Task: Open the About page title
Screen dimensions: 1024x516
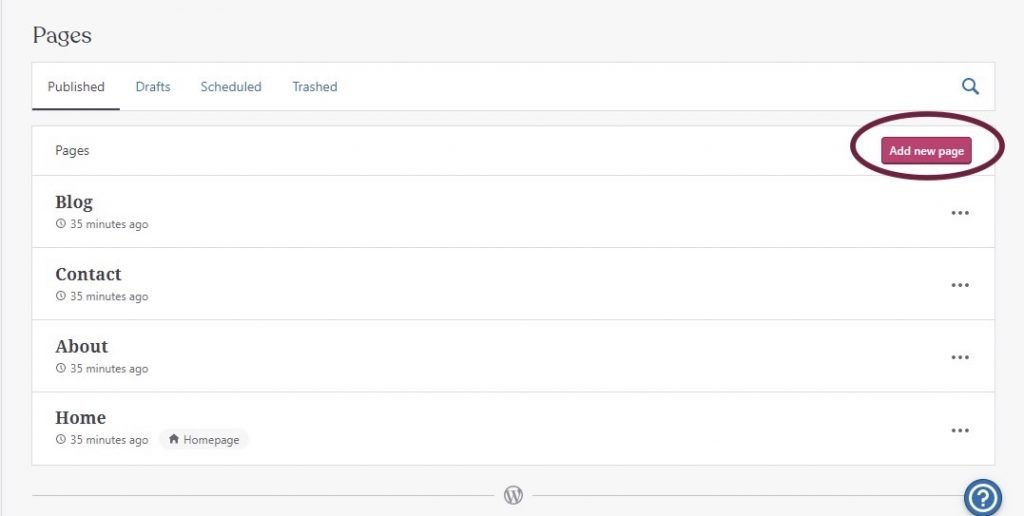Action: 82,346
